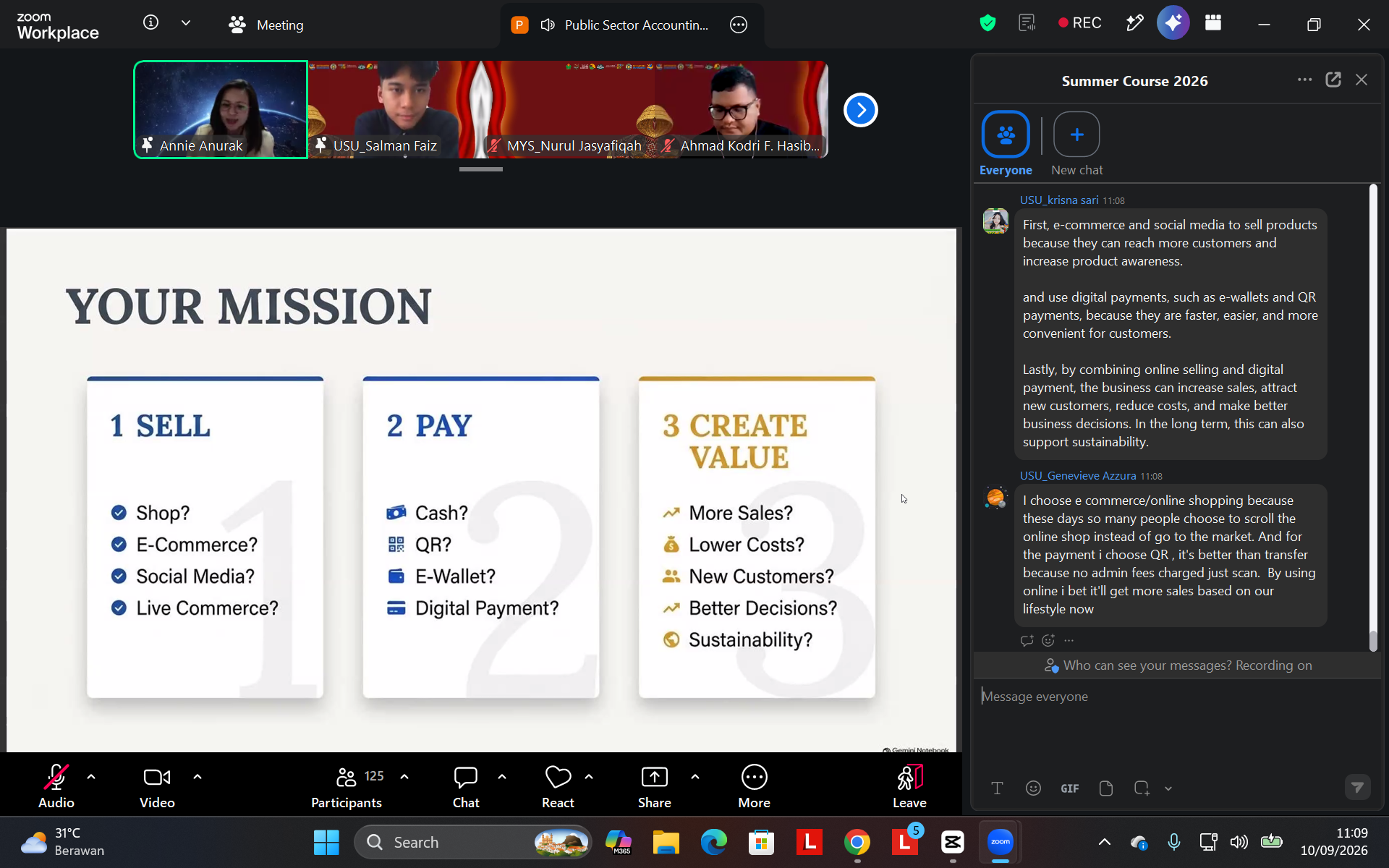Image resolution: width=1389 pixels, height=868 pixels.
Task: Unmute the Audio microphone
Action: [x=56, y=786]
